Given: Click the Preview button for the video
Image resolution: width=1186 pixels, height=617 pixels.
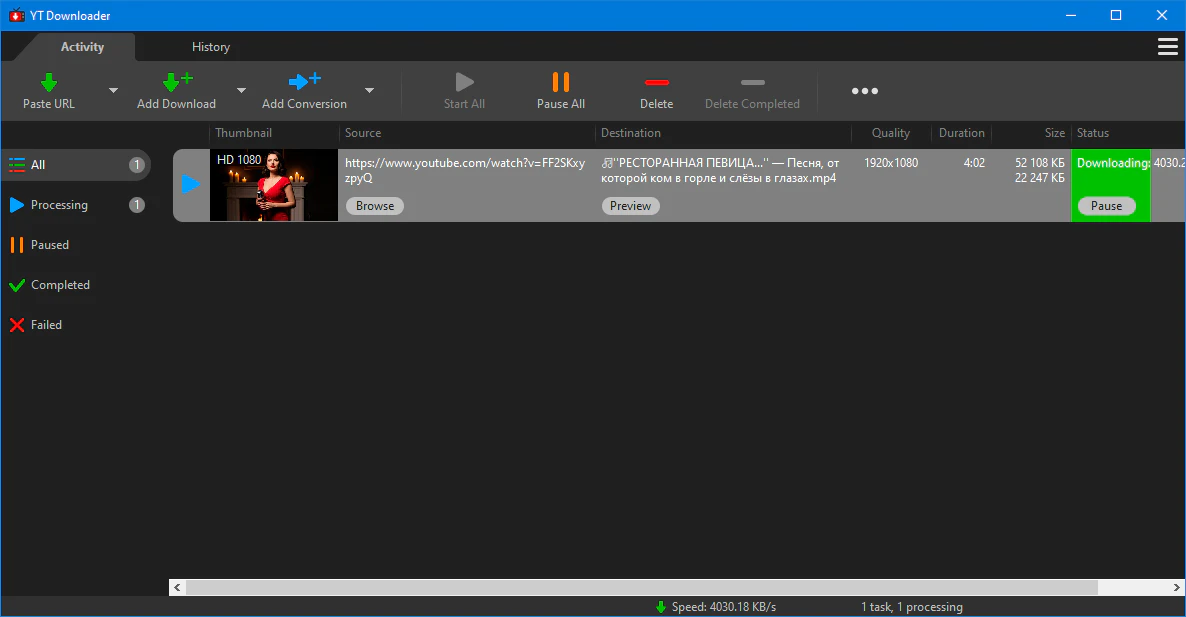Looking at the screenshot, I should coord(630,206).
